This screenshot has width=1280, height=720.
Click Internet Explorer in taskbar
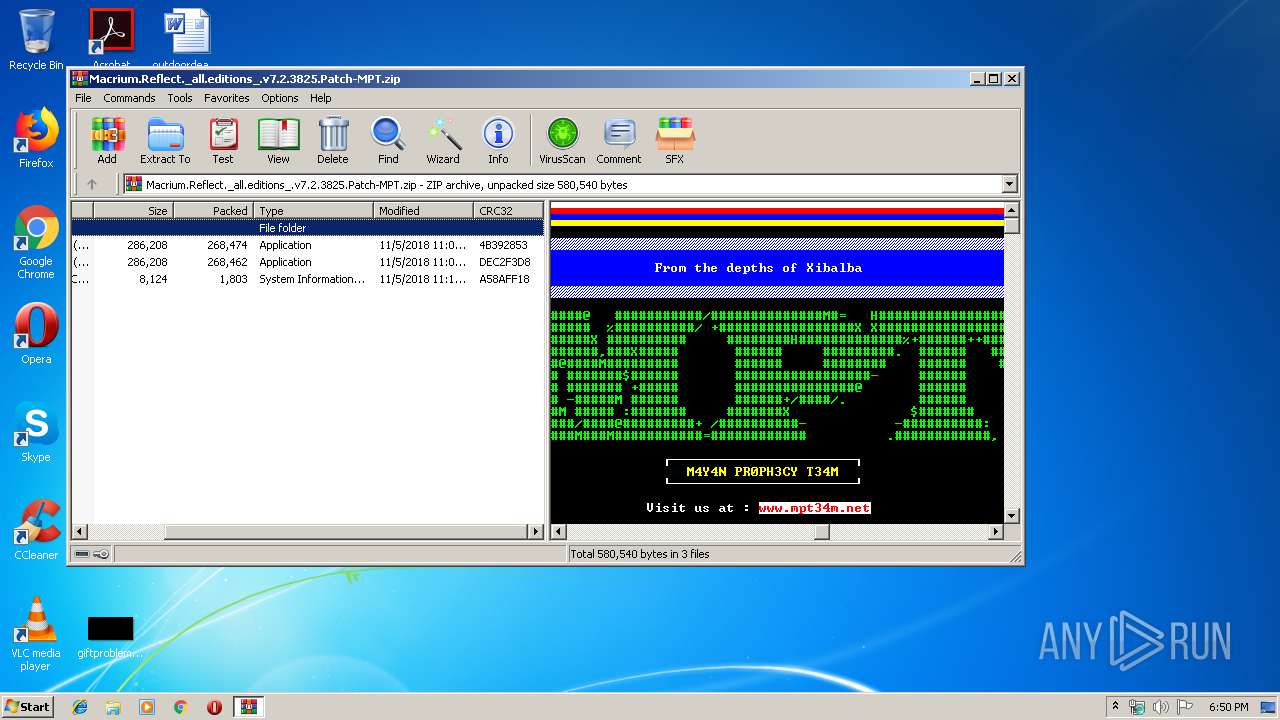(80, 707)
